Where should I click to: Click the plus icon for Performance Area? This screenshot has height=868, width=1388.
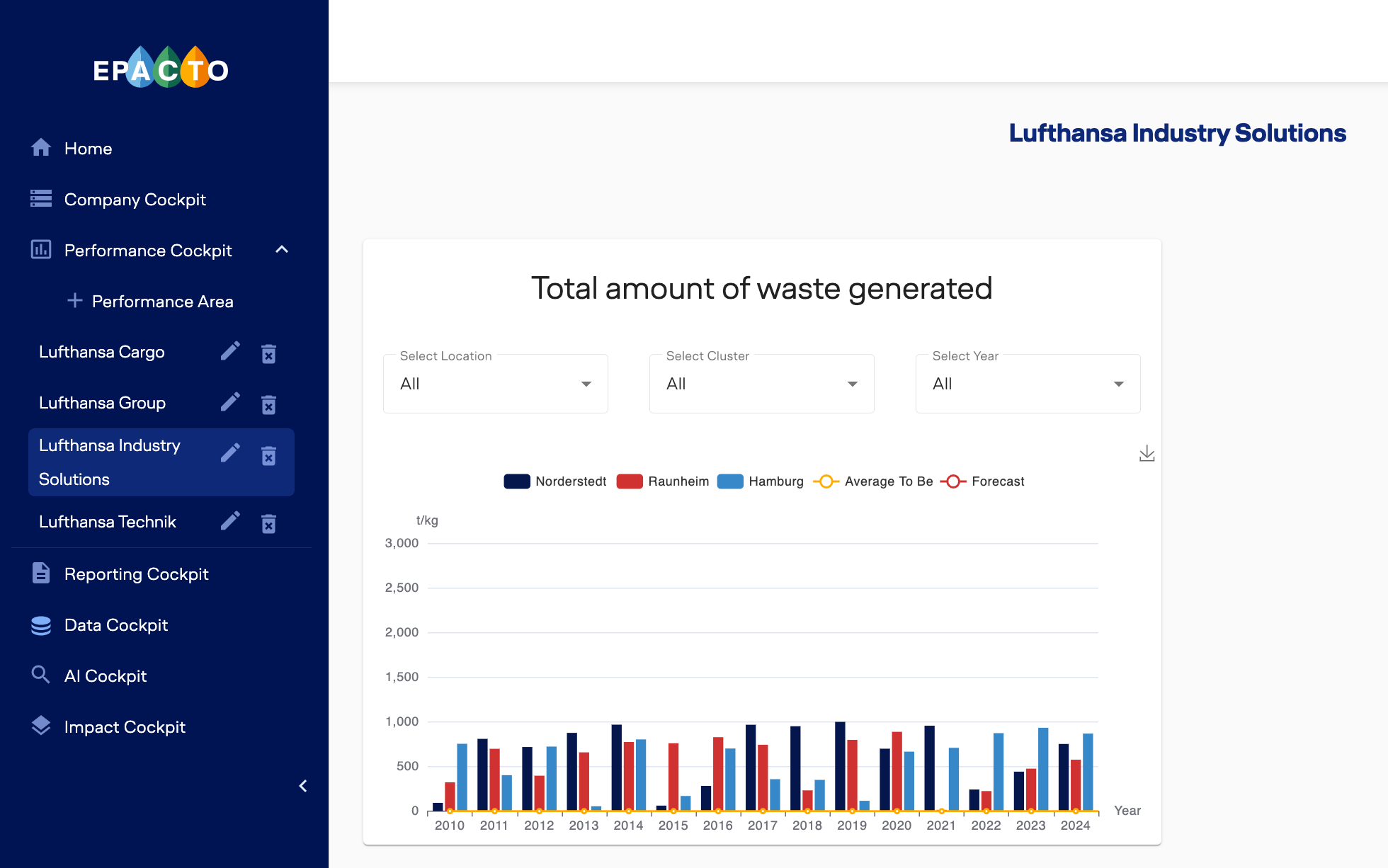(75, 301)
